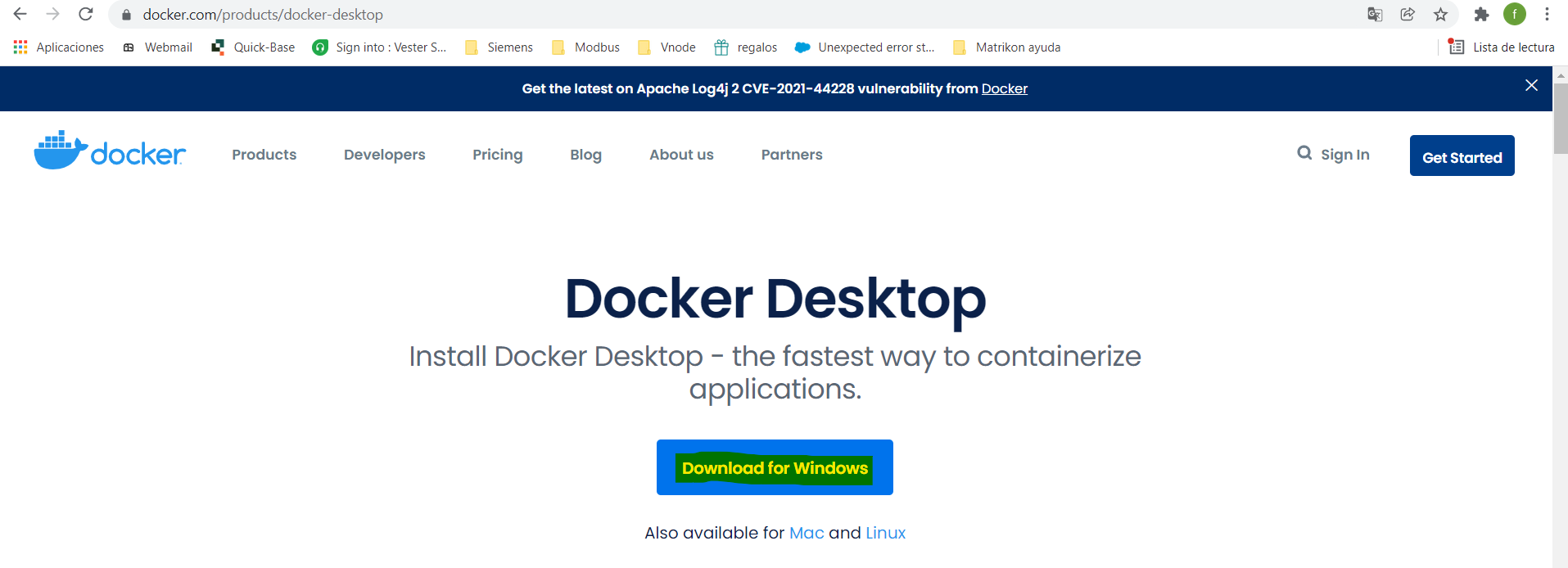Open the Quick-Base bookmark
The image size is (1568, 568).
pos(253,47)
